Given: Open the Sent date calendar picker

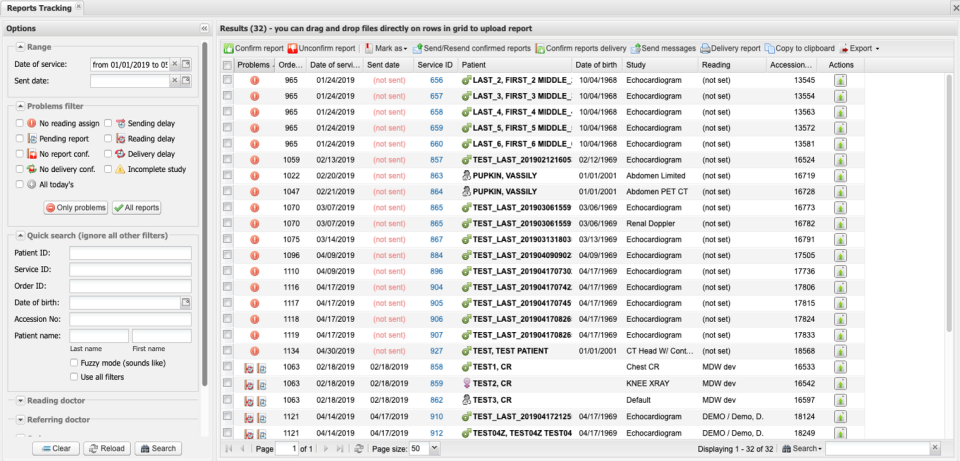Looking at the screenshot, I should [186, 80].
